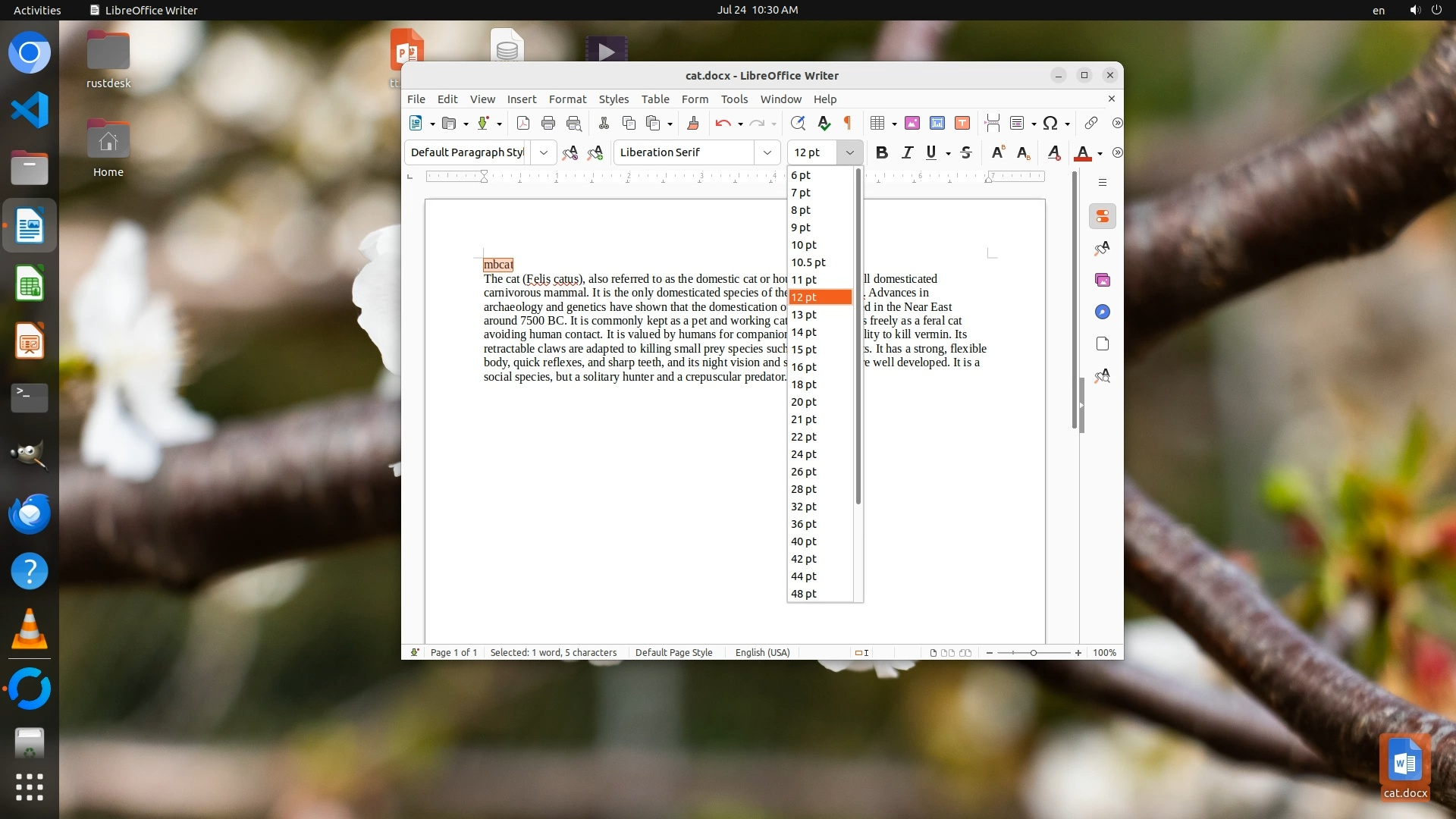This screenshot has width=1456, height=819.
Task: Open Thunderbird from the Ubuntu dock
Action: [x=30, y=513]
